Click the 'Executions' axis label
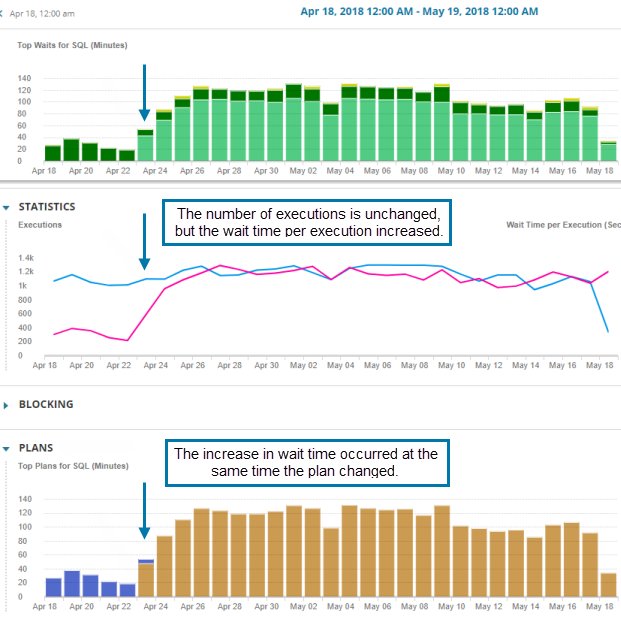 (40, 225)
